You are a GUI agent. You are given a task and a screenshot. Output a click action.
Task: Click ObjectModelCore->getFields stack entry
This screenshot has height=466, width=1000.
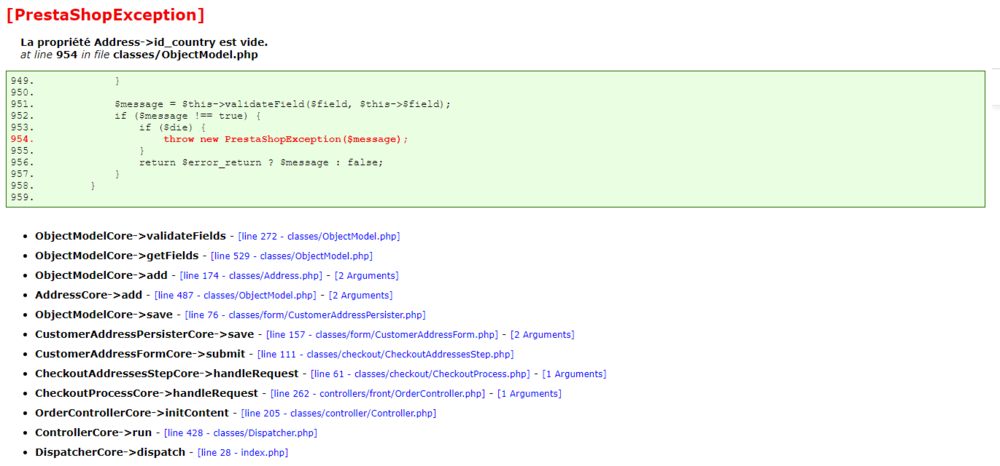coord(117,256)
